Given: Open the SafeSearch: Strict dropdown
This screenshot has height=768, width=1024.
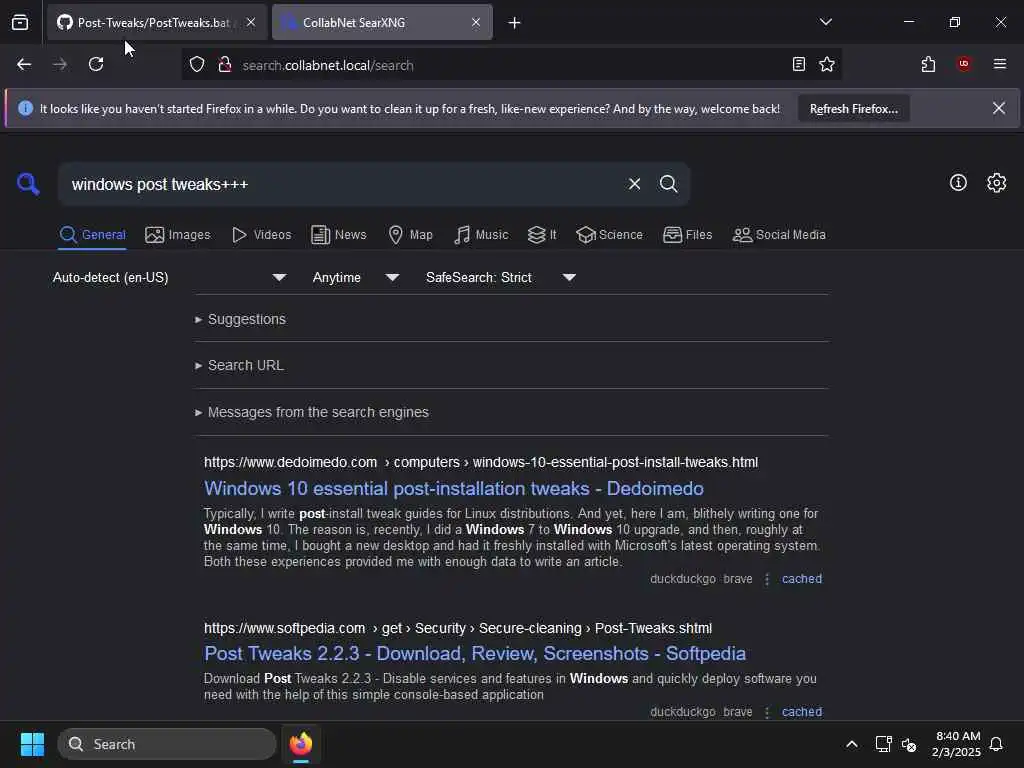Looking at the screenshot, I should [x=501, y=278].
